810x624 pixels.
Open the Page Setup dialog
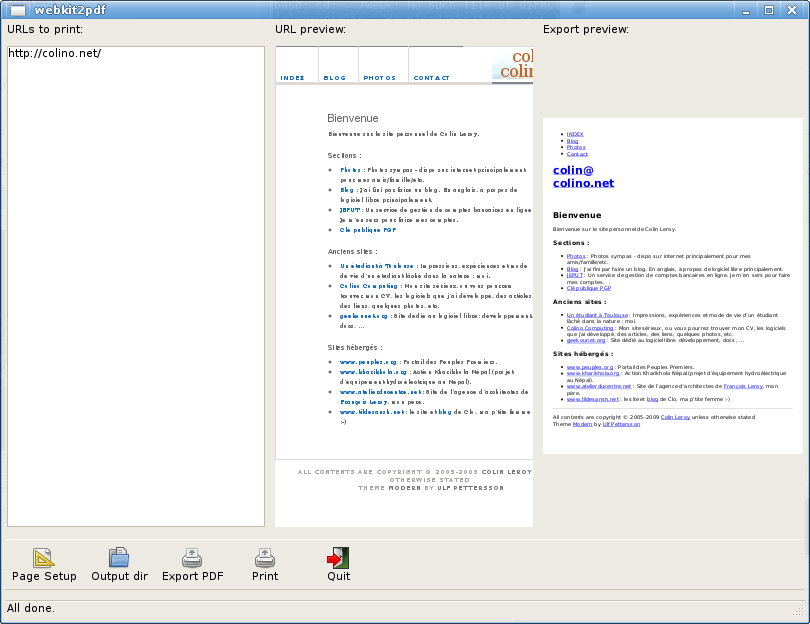[44, 565]
